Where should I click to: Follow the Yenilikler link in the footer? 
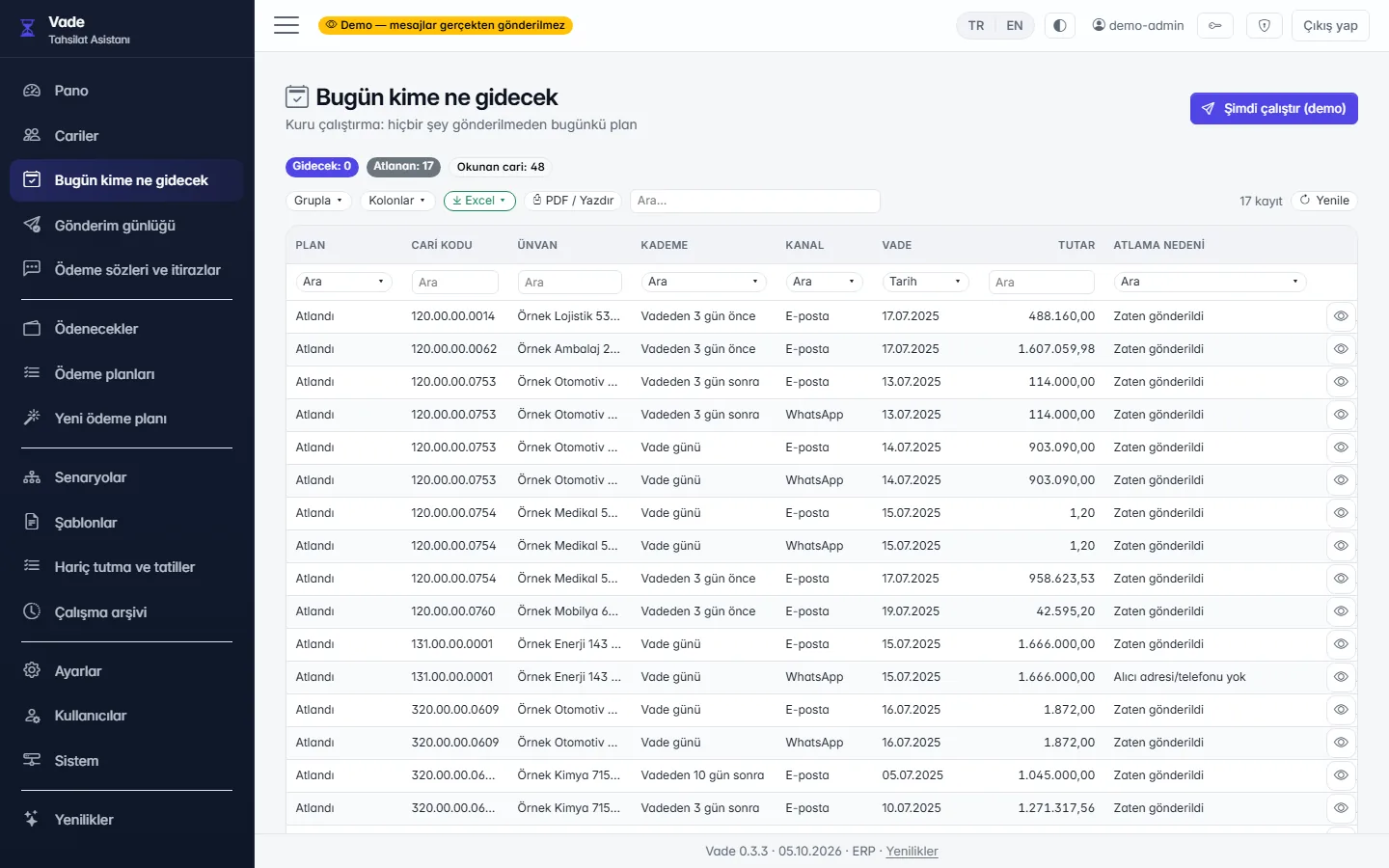coord(912,851)
